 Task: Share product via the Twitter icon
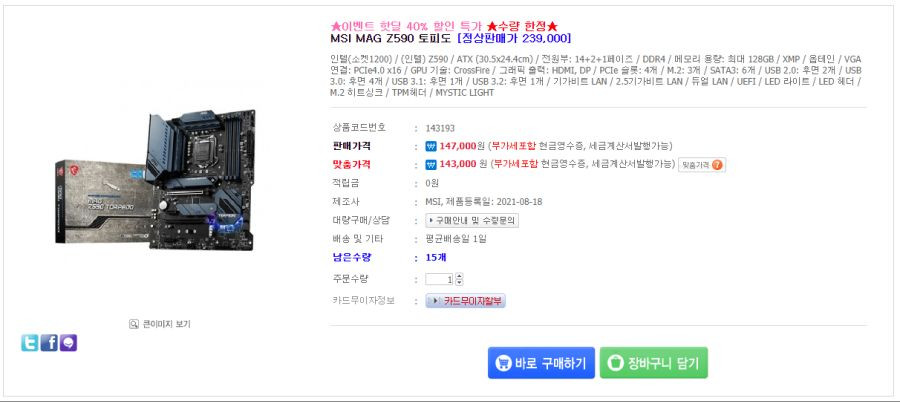29,343
